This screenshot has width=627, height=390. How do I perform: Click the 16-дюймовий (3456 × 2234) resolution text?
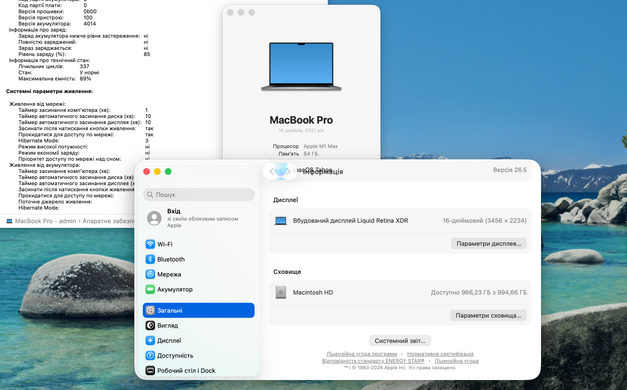pyautogui.click(x=484, y=221)
